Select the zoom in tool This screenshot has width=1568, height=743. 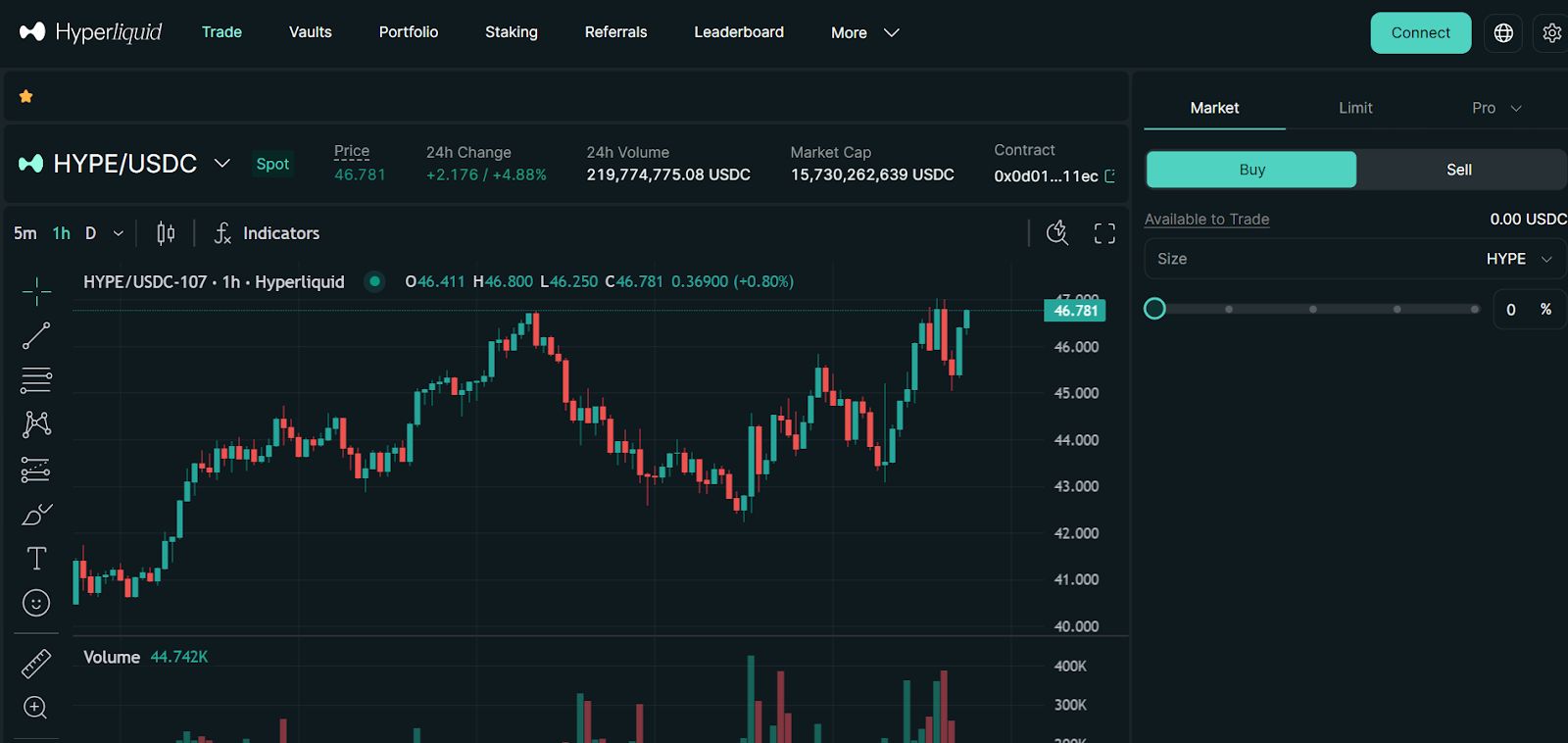tap(35, 707)
